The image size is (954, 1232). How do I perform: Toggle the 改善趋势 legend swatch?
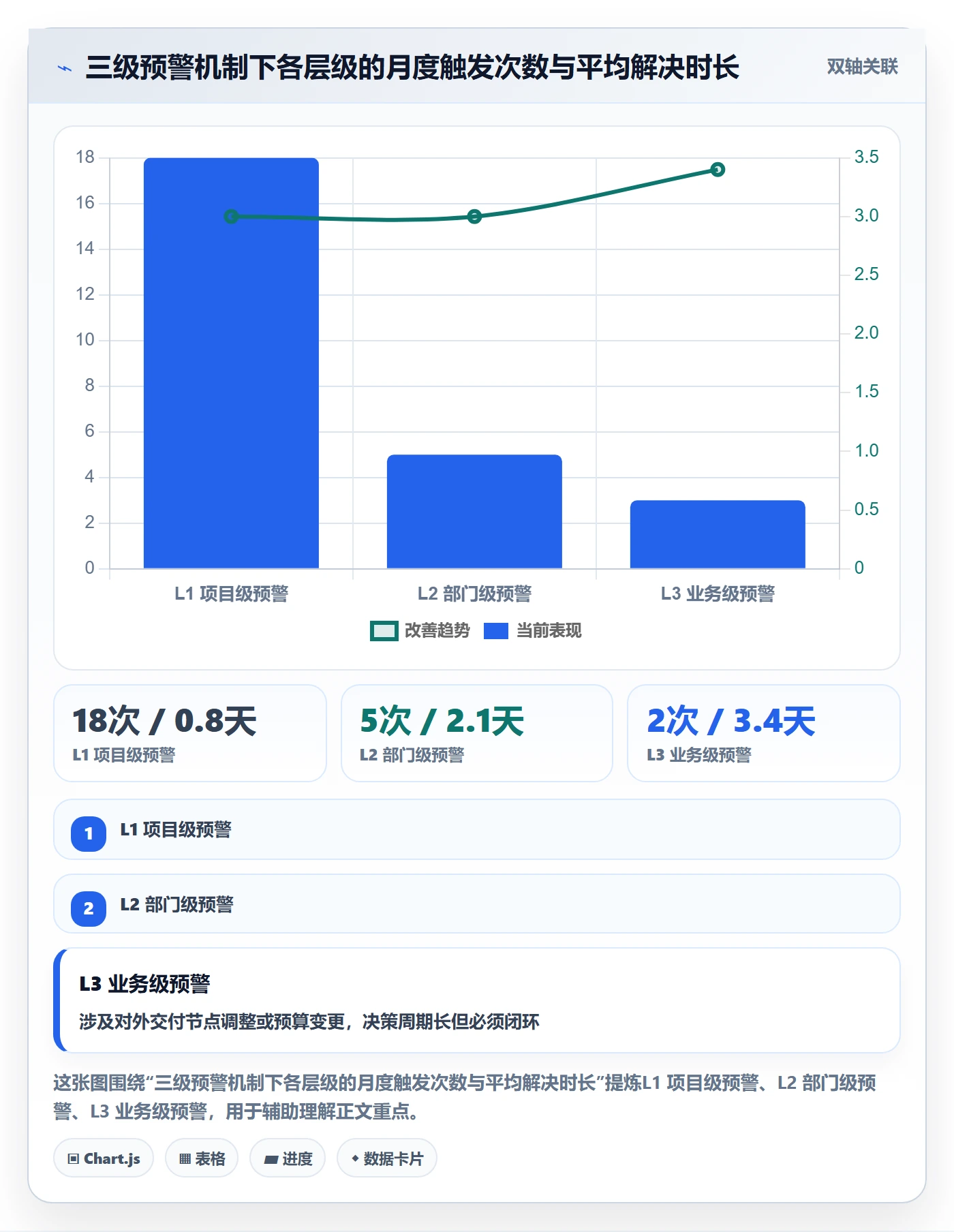point(384,631)
